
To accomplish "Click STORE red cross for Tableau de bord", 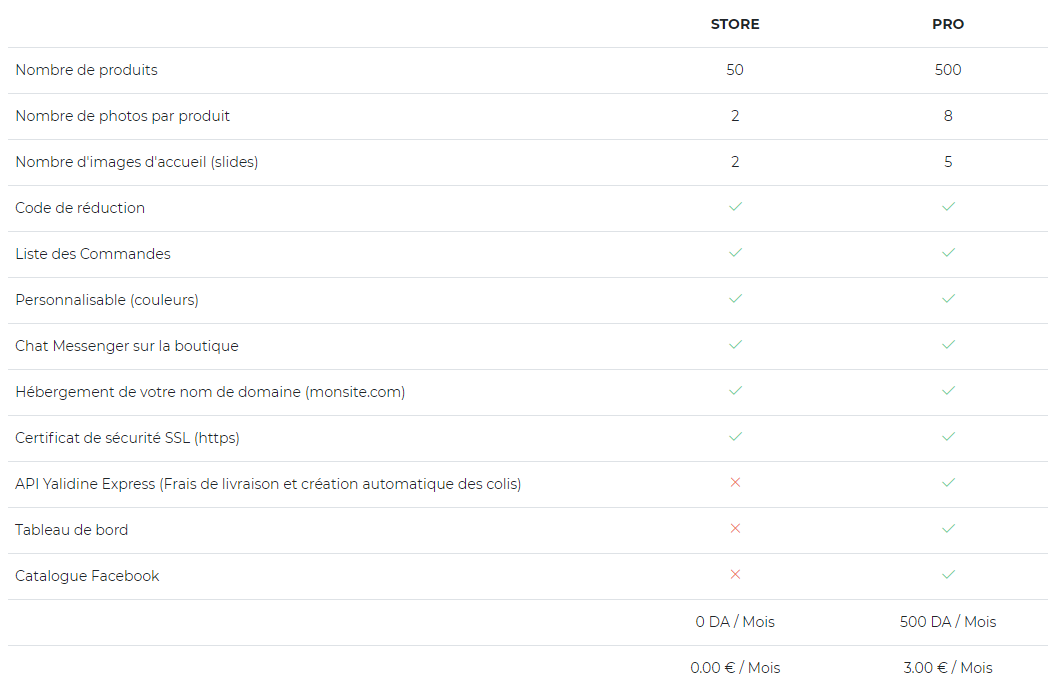I will [735, 529].
